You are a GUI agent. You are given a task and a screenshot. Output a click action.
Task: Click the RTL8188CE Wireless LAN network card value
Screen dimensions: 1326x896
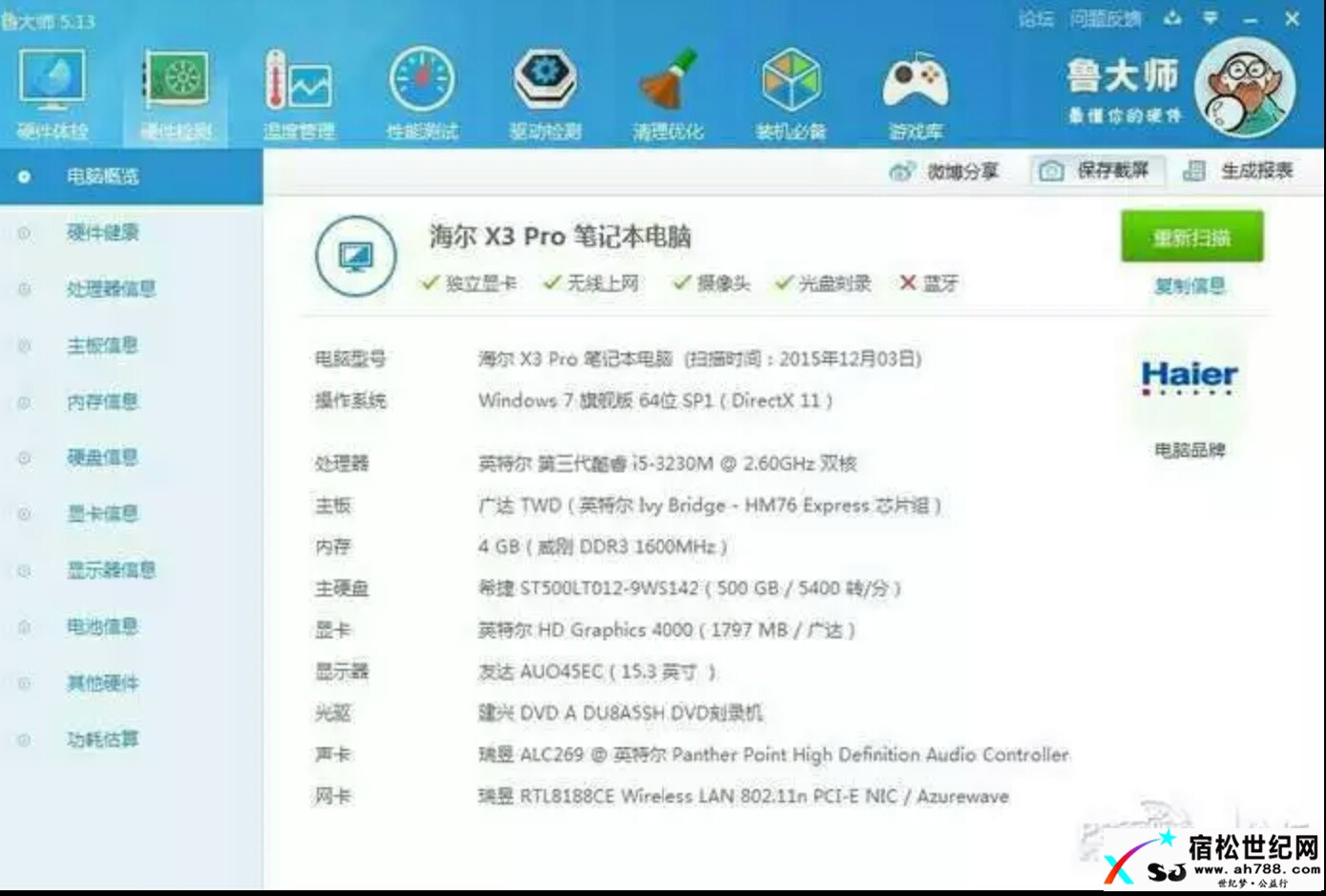tap(743, 796)
